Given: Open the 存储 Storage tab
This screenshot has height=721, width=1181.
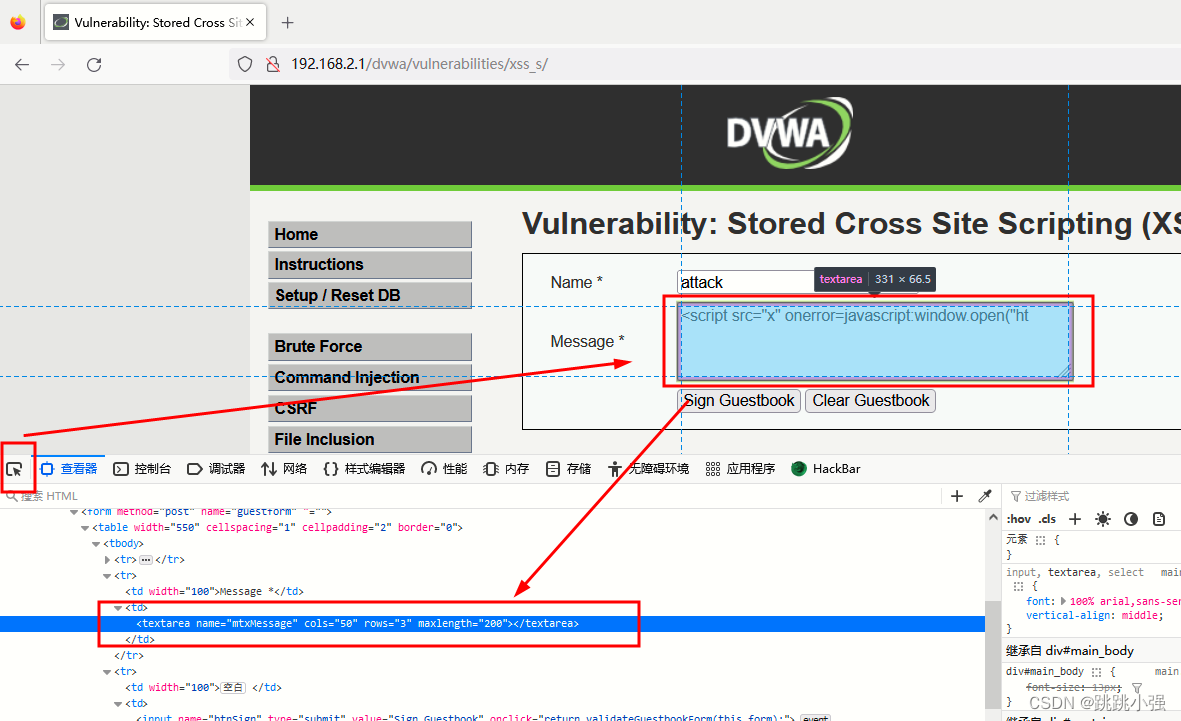Looking at the screenshot, I should [x=569, y=469].
